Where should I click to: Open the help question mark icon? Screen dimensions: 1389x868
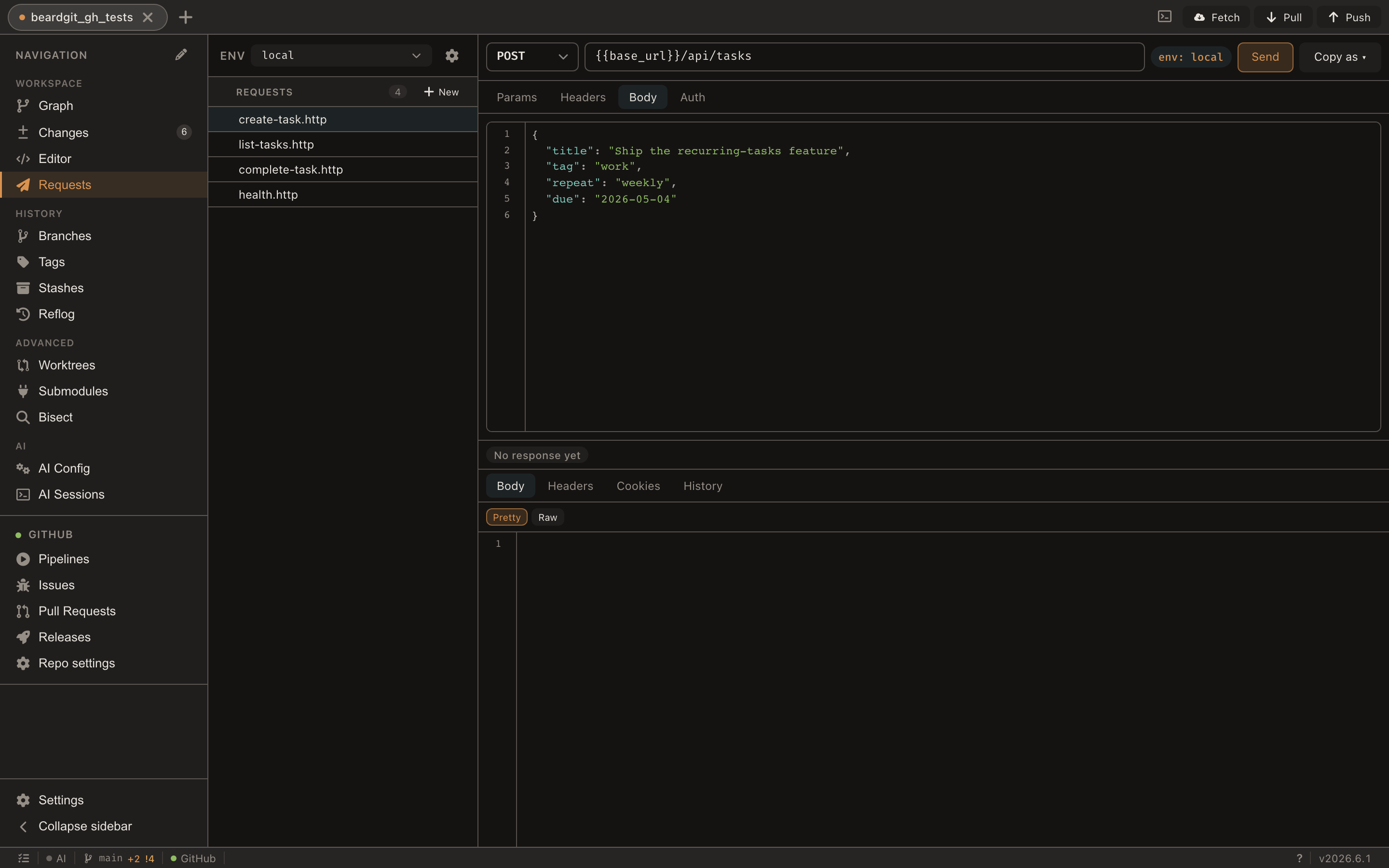point(1299,858)
